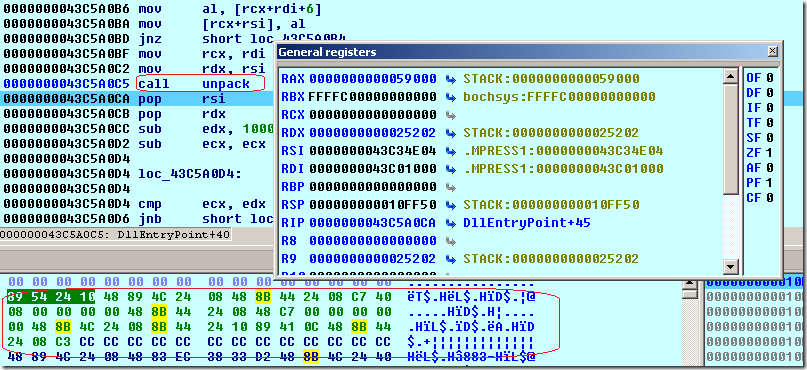Toggle the OF flag value
Viewport: 807px width, 370px height.
[770, 78]
